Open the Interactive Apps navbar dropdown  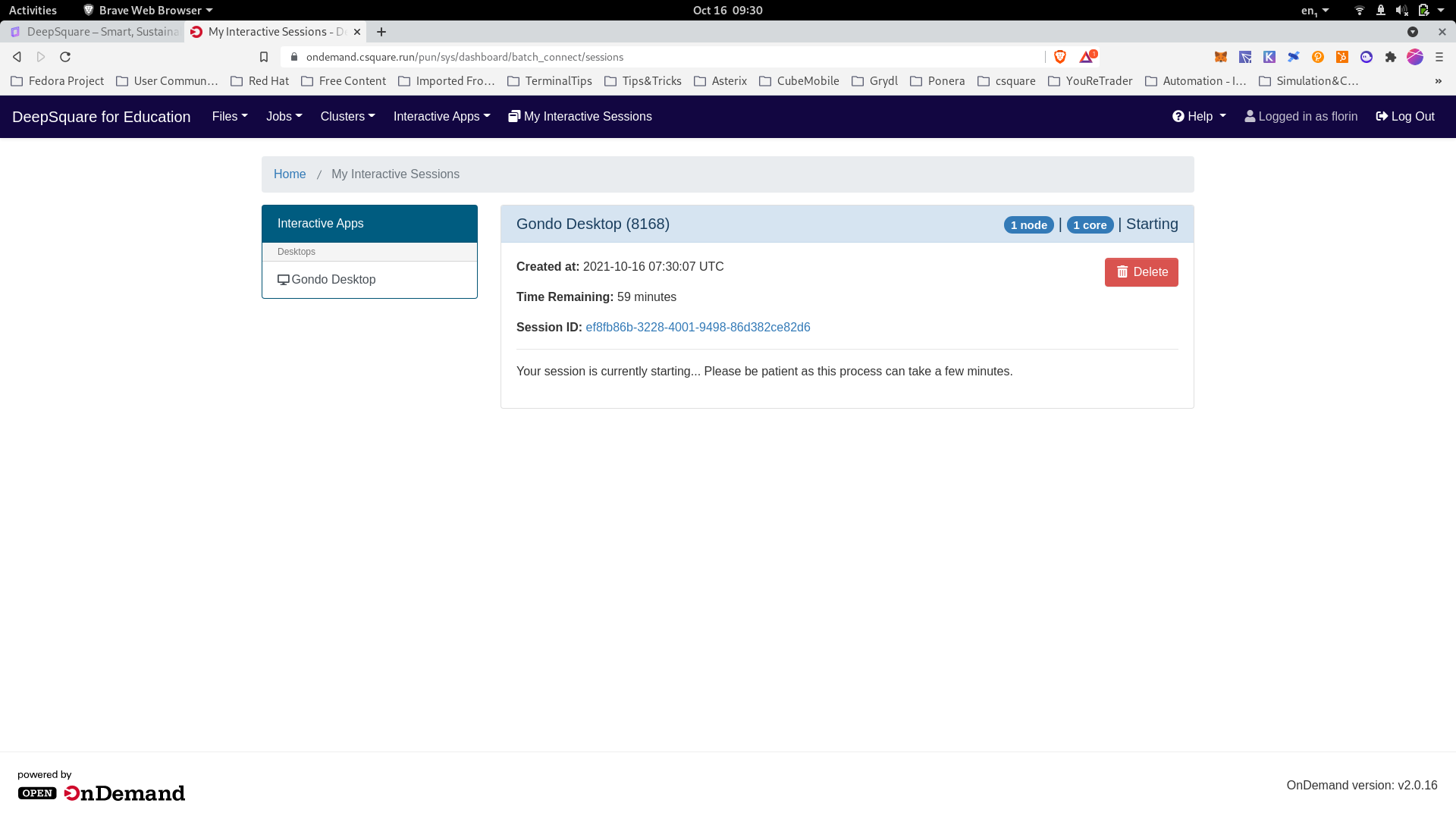tap(441, 117)
